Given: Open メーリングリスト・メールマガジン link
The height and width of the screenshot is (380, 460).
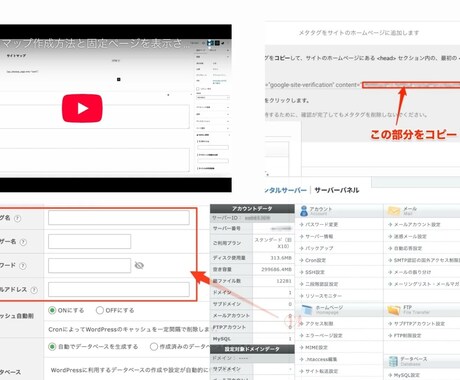Looking at the screenshot, I should pos(427,284).
